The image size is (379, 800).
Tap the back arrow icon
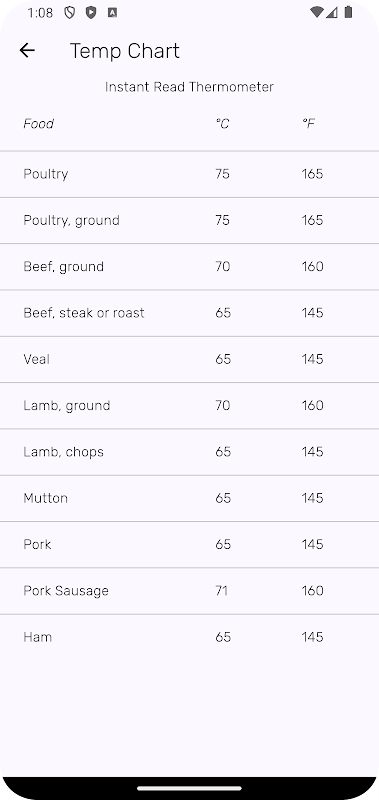point(27,50)
